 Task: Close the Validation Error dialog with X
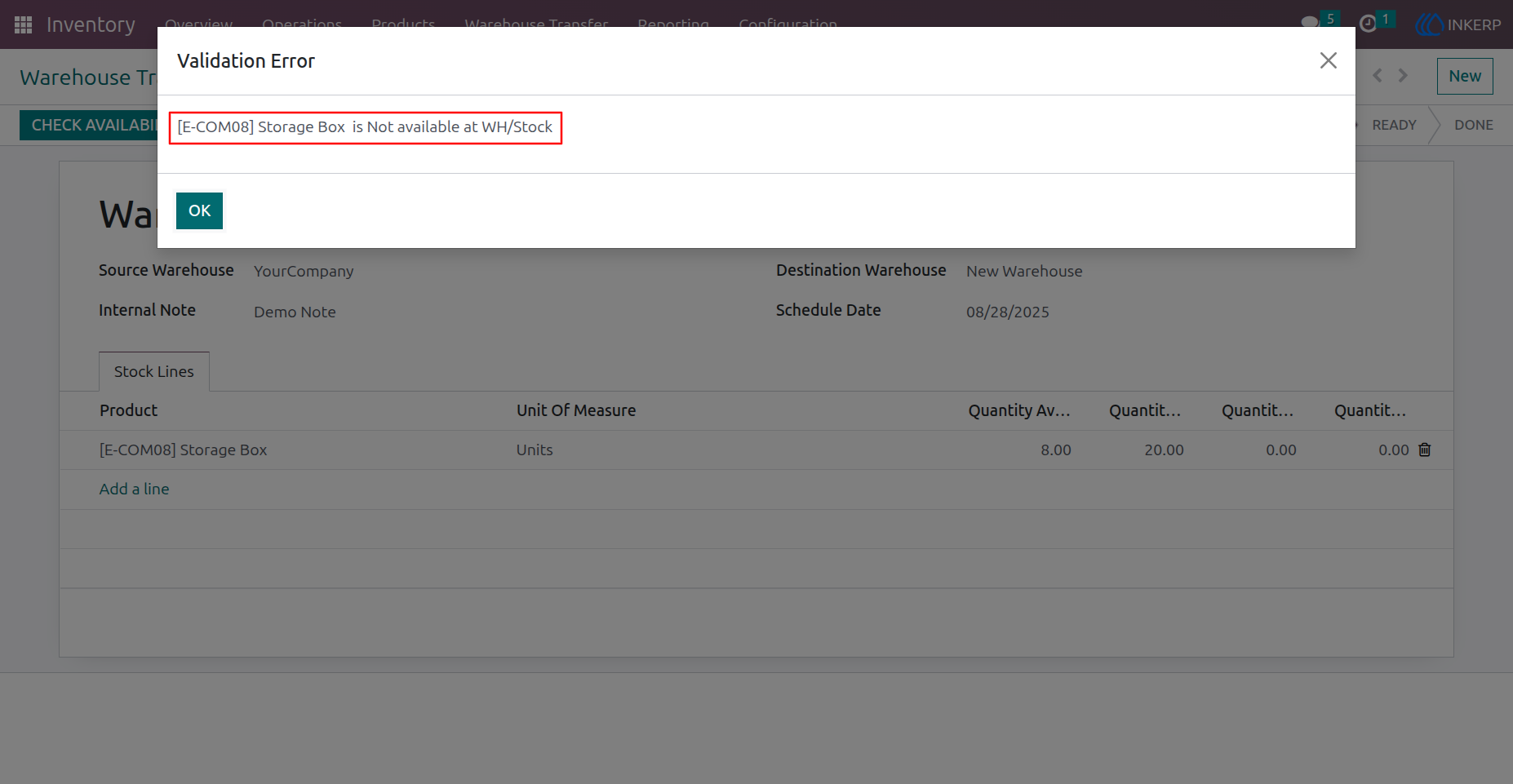[1328, 60]
